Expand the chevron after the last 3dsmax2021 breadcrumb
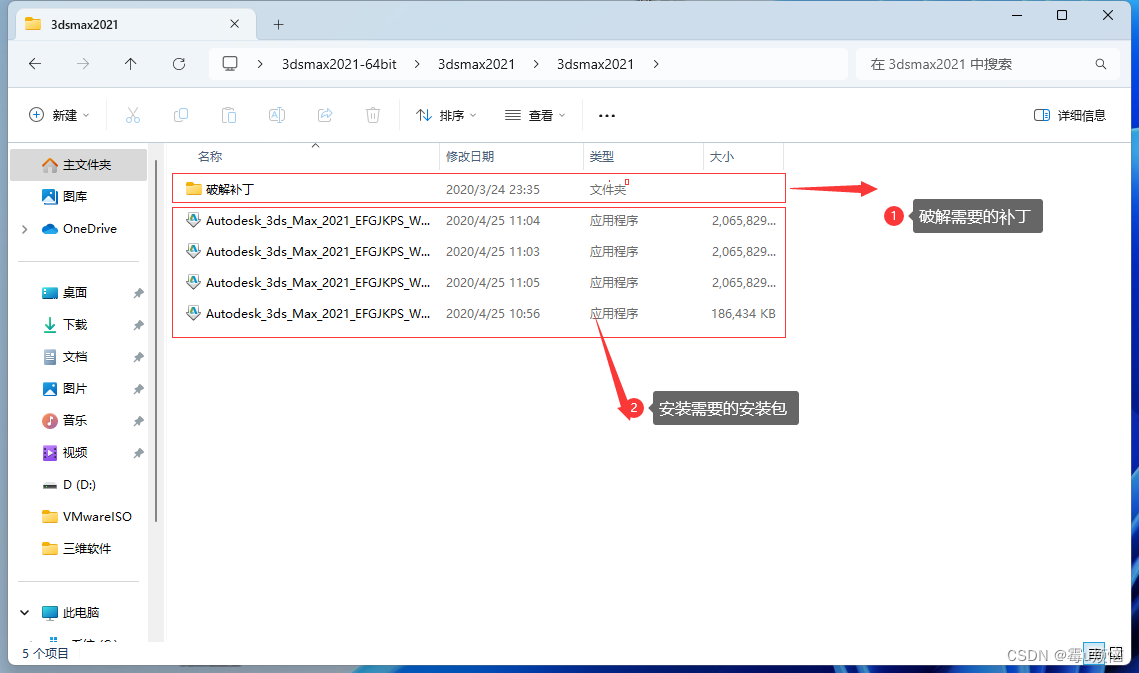Screen dimensions: 1139x673 [x=656, y=64]
